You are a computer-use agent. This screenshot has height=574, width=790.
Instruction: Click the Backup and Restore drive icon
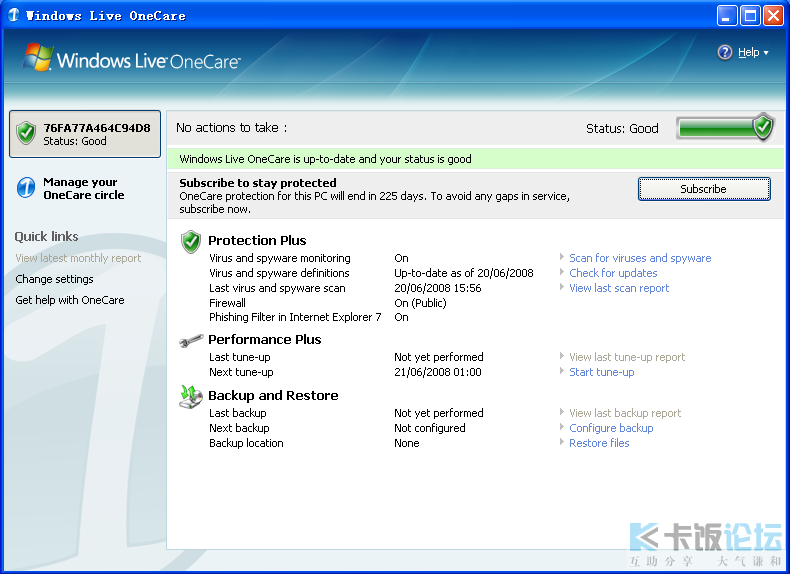pos(190,397)
